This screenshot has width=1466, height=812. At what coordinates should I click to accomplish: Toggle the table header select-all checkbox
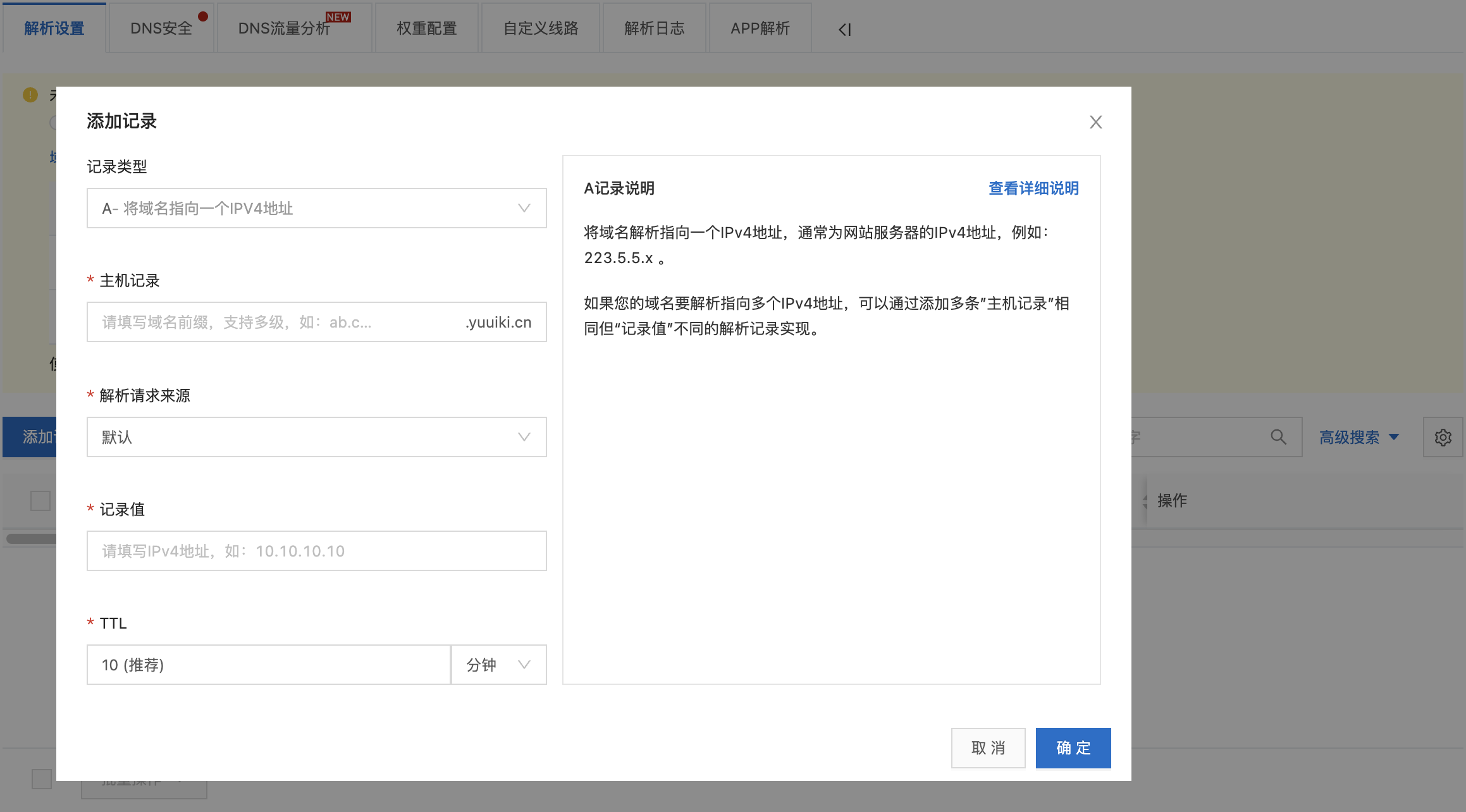(x=40, y=500)
